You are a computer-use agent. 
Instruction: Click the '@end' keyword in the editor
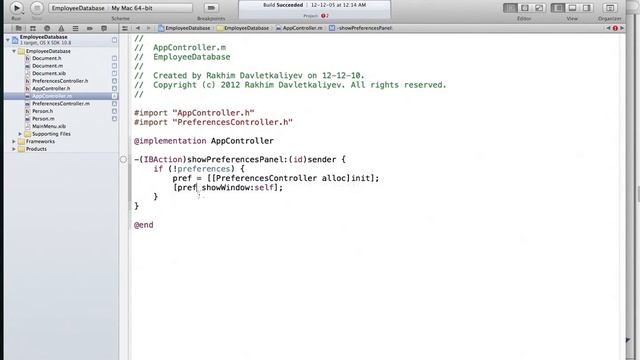click(x=144, y=225)
